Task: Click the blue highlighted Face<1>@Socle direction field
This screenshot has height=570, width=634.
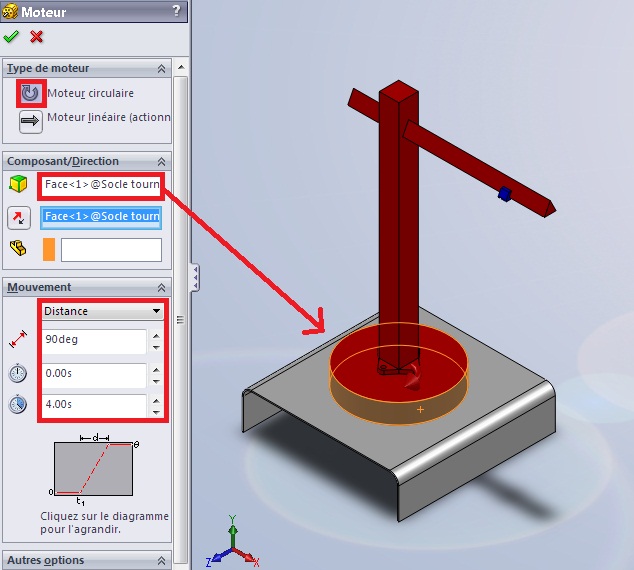Action: [x=100, y=216]
